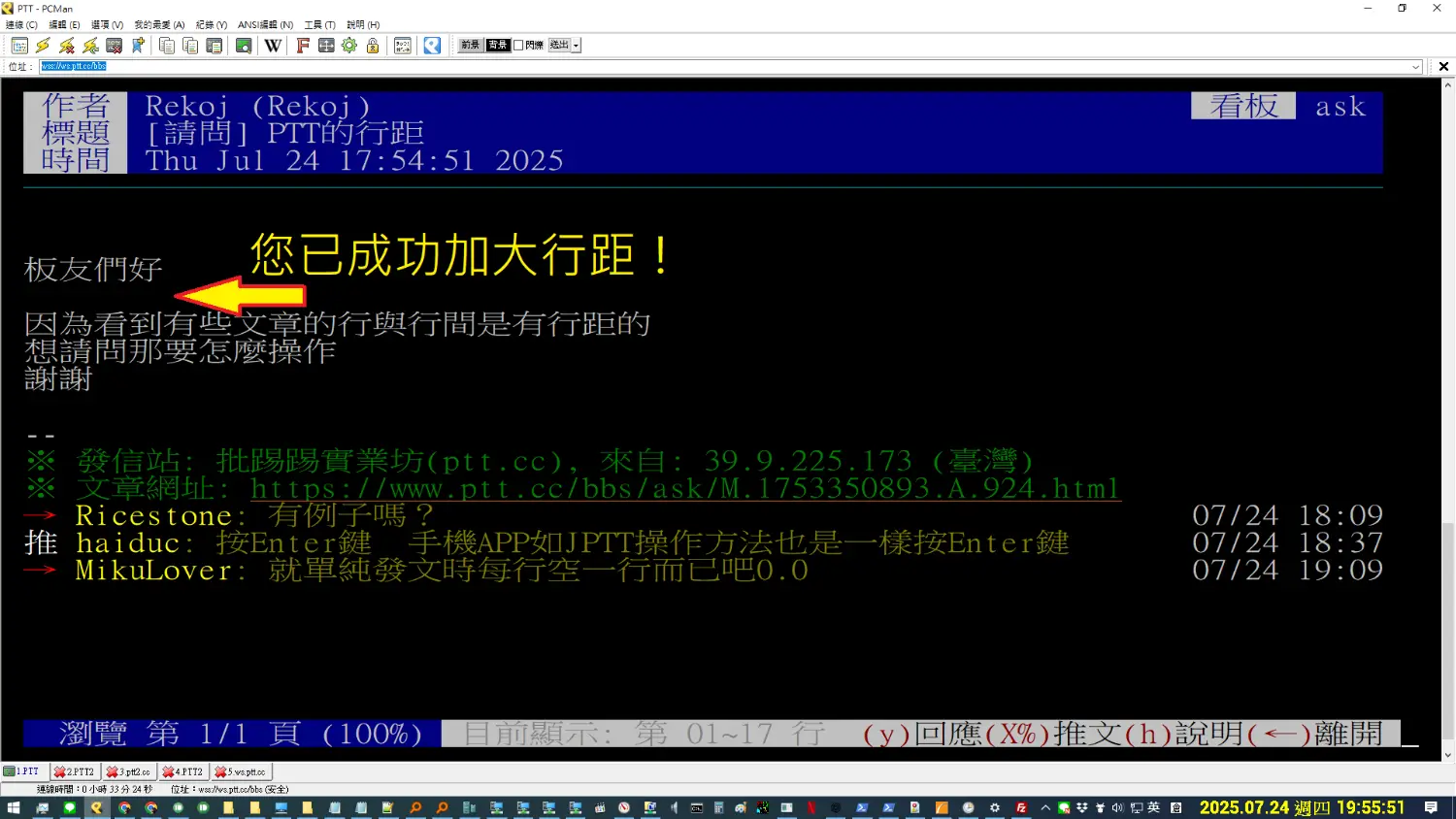The width and height of the screenshot is (1456, 819).
Task: Open the 編輯 (E) menu
Action: tap(64, 25)
